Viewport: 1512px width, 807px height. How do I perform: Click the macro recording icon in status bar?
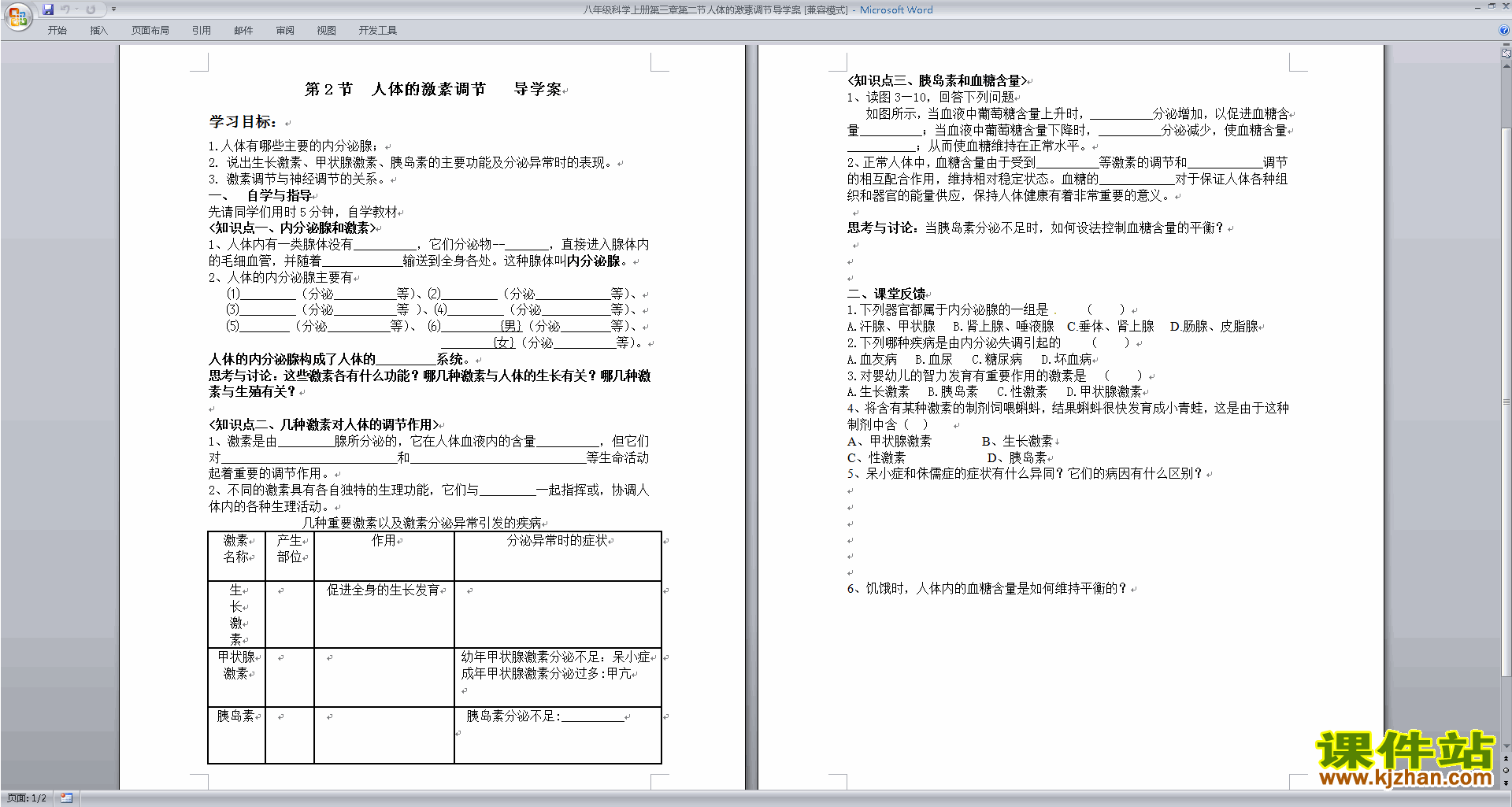66,798
